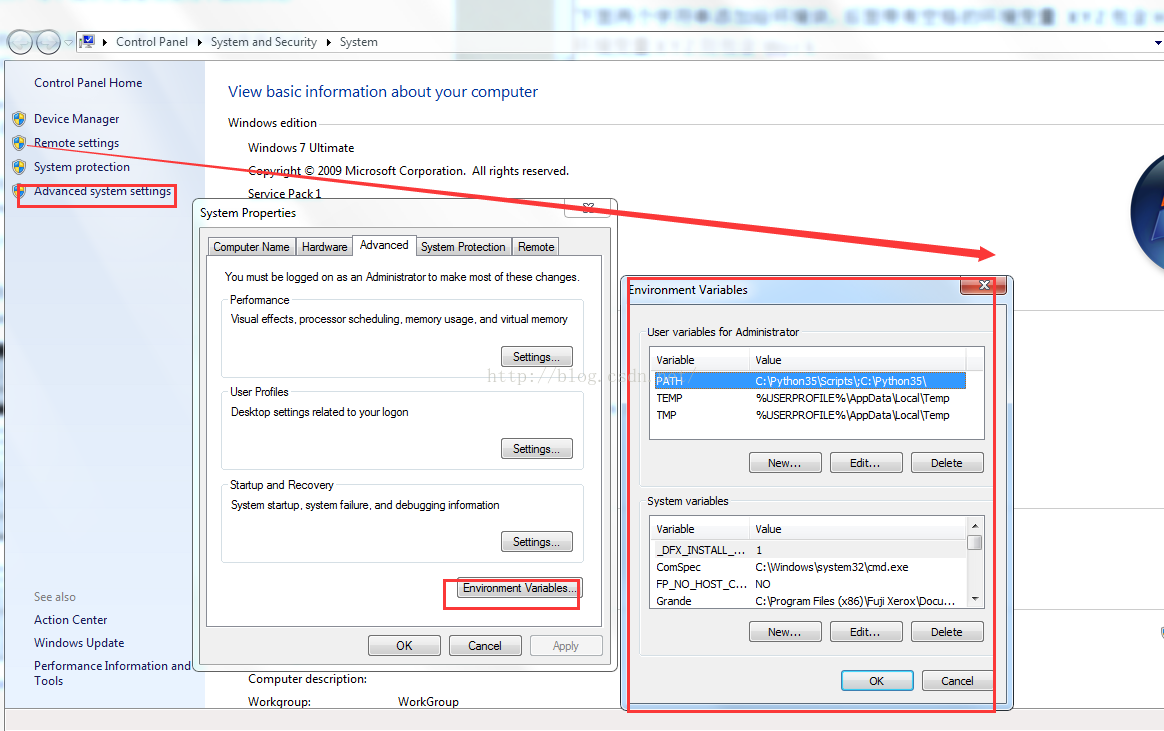This screenshot has width=1164, height=731.
Task: Switch to Computer Name tab
Action: tap(252, 246)
